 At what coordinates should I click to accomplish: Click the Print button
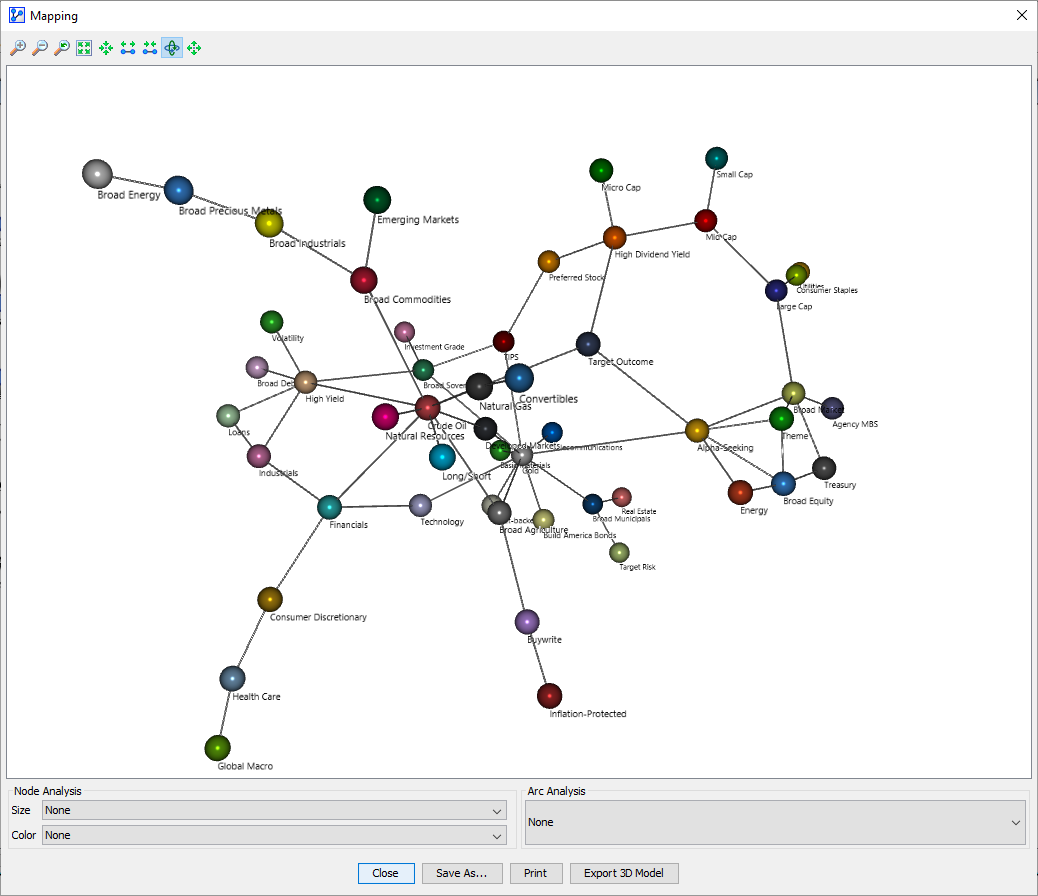click(535, 873)
